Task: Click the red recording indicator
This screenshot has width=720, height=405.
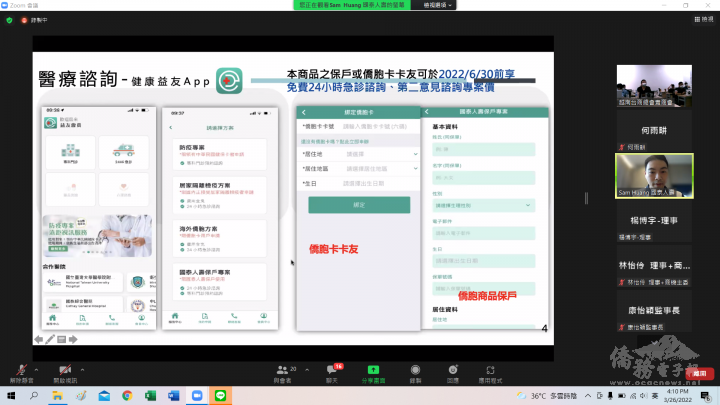Action: pyautogui.click(x=24, y=20)
